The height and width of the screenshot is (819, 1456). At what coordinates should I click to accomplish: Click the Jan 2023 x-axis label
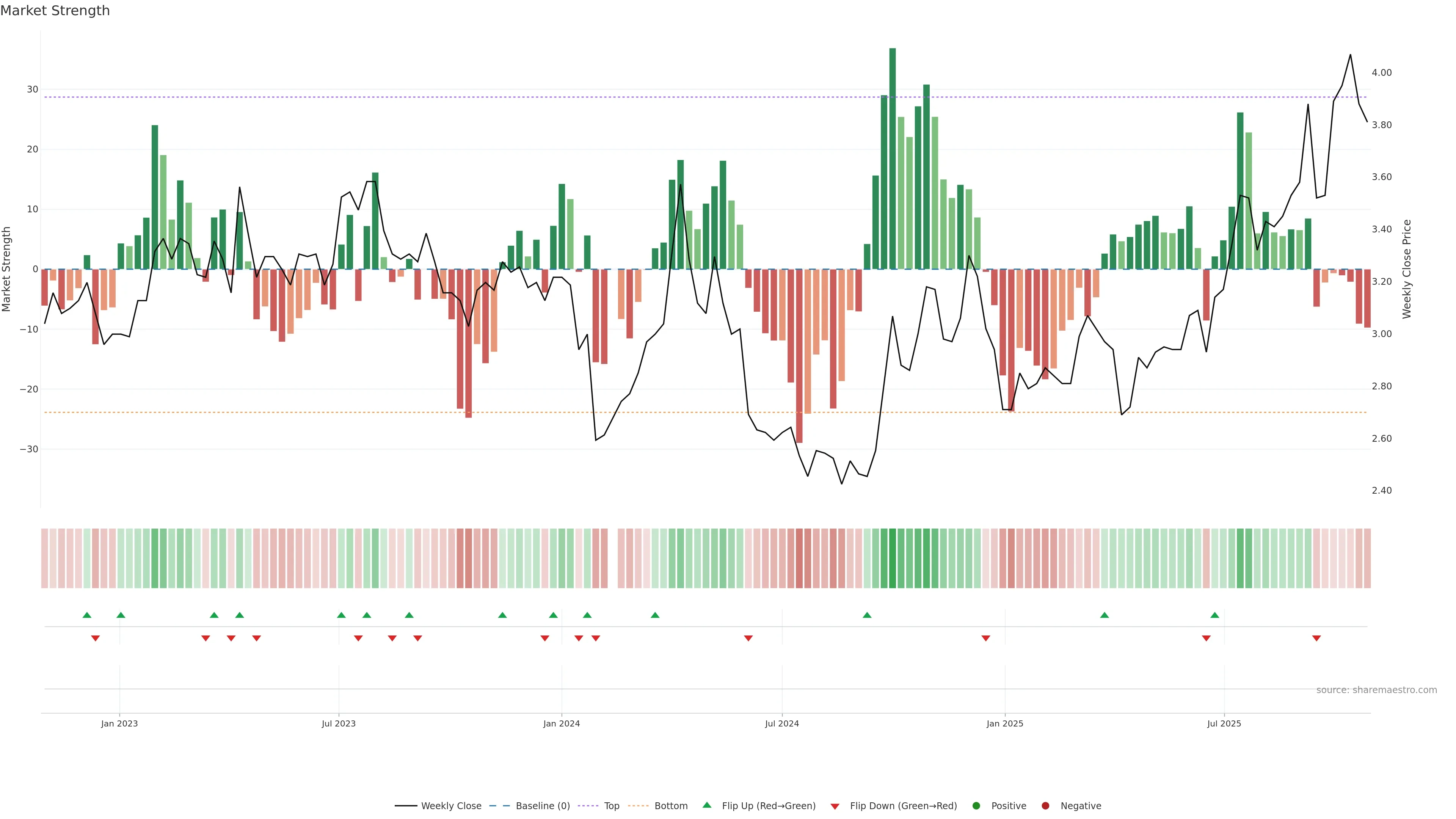[119, 723]
